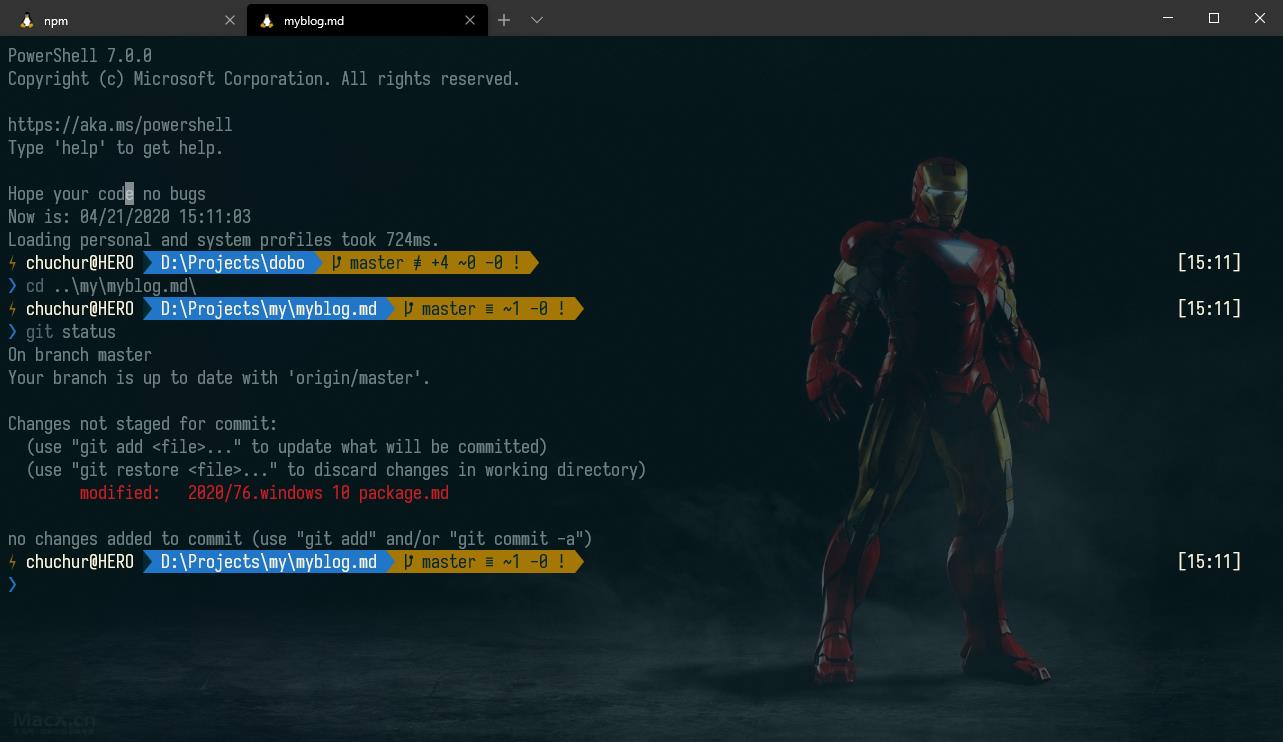Click the Linux penguin icon on npm tab
The width and height of the screenshot is (1283, 742).
click(27, 20)
